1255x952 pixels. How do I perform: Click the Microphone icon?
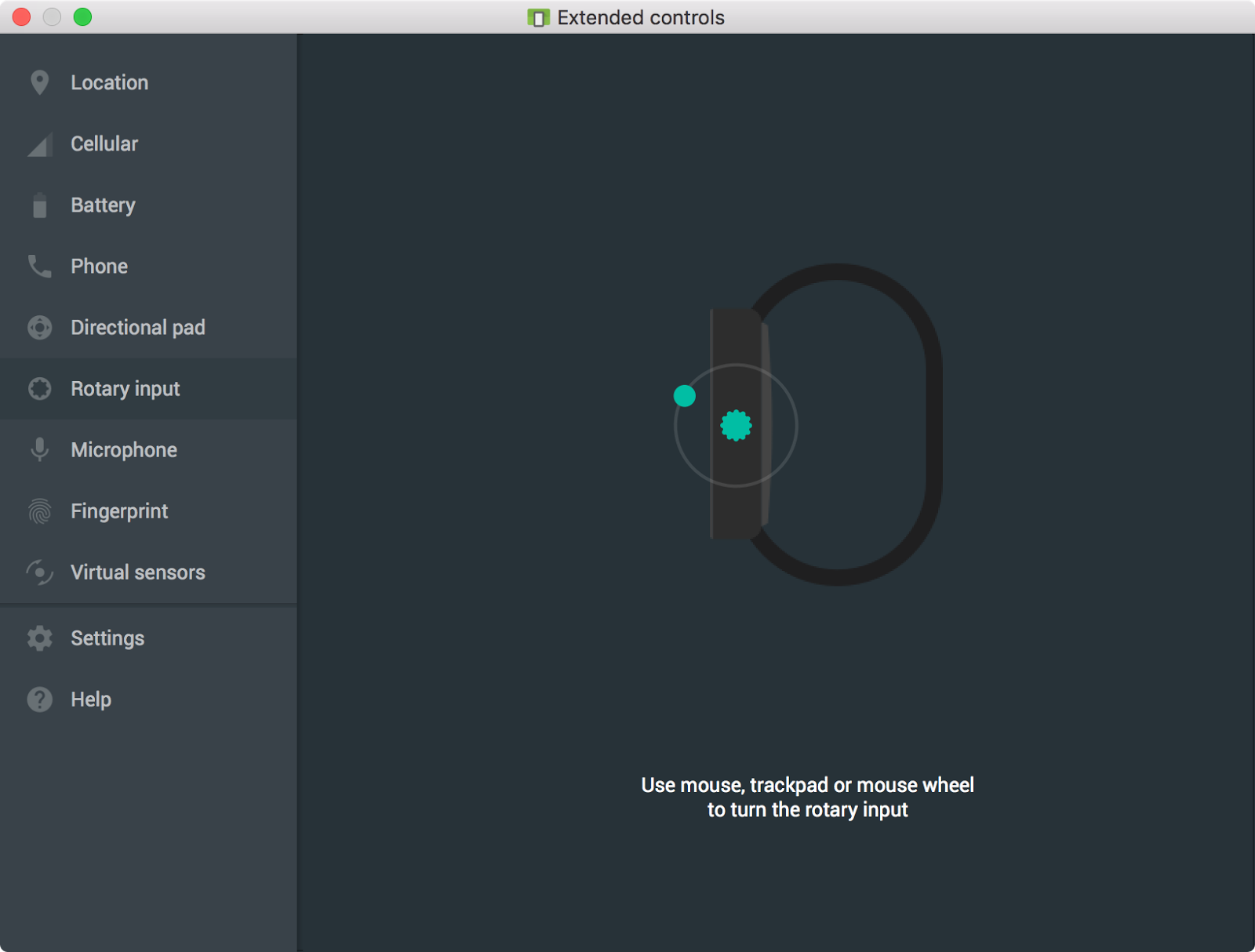(39, 450)
